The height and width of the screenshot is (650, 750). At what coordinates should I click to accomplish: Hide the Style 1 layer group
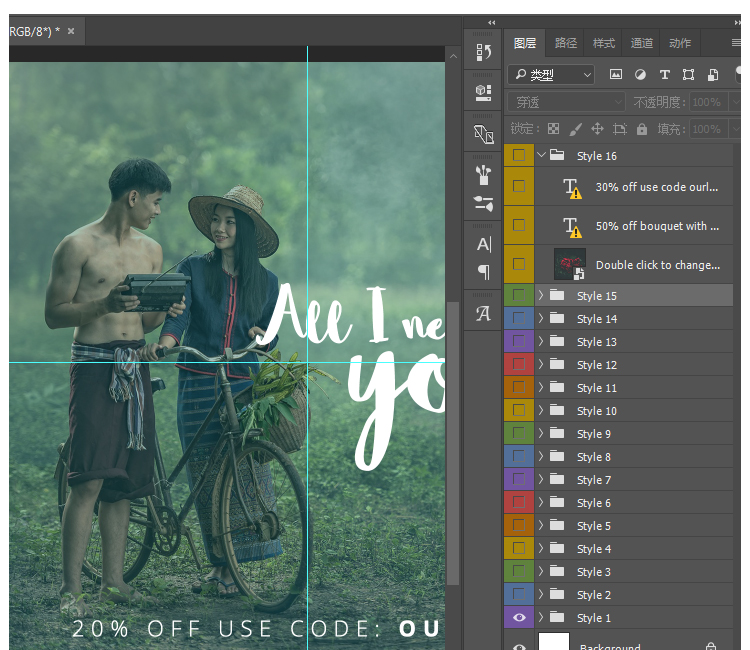point(518,618)
